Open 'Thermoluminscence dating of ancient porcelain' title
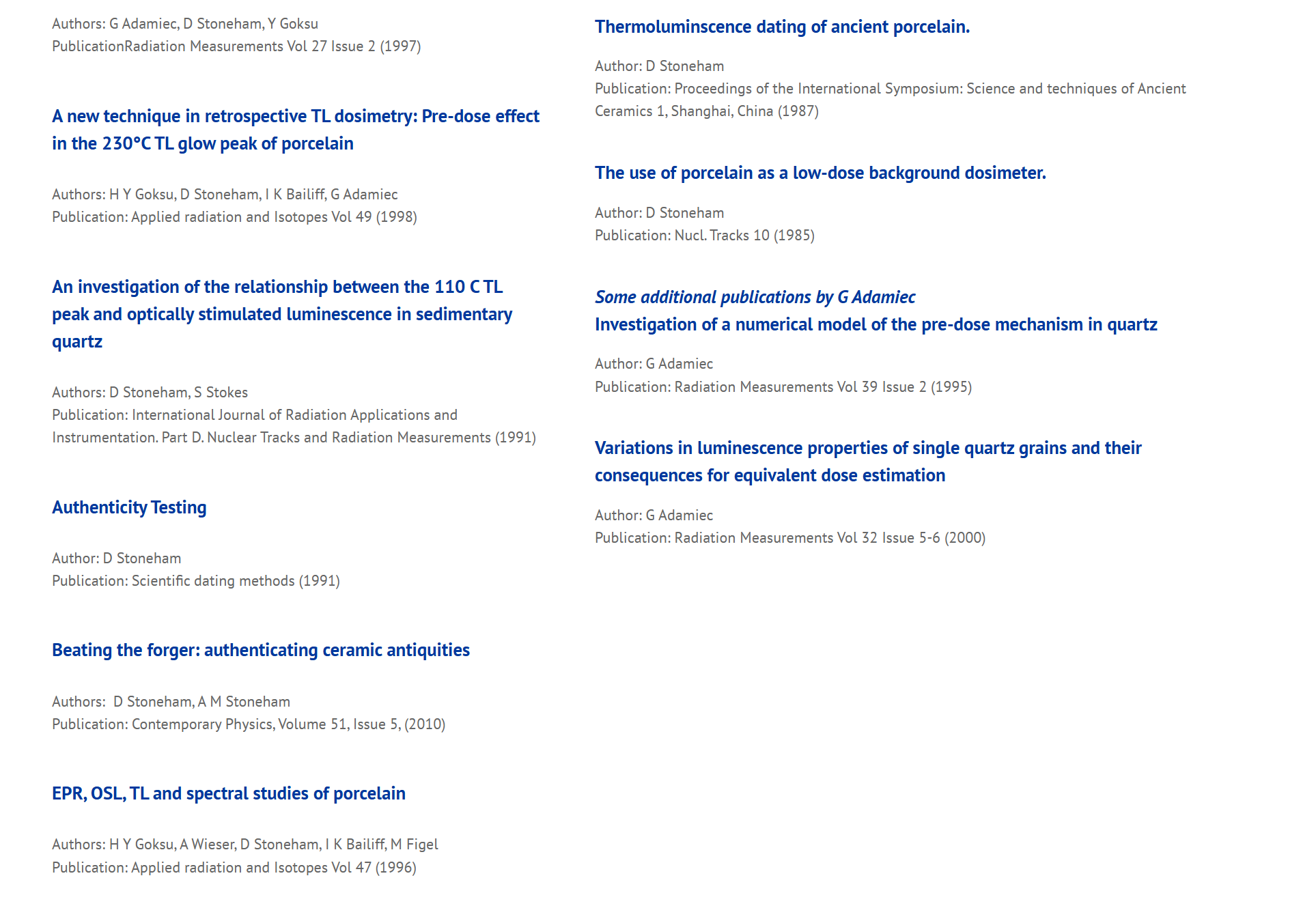The height and width of the screenshot is (906, 1316). pos(782,27)
